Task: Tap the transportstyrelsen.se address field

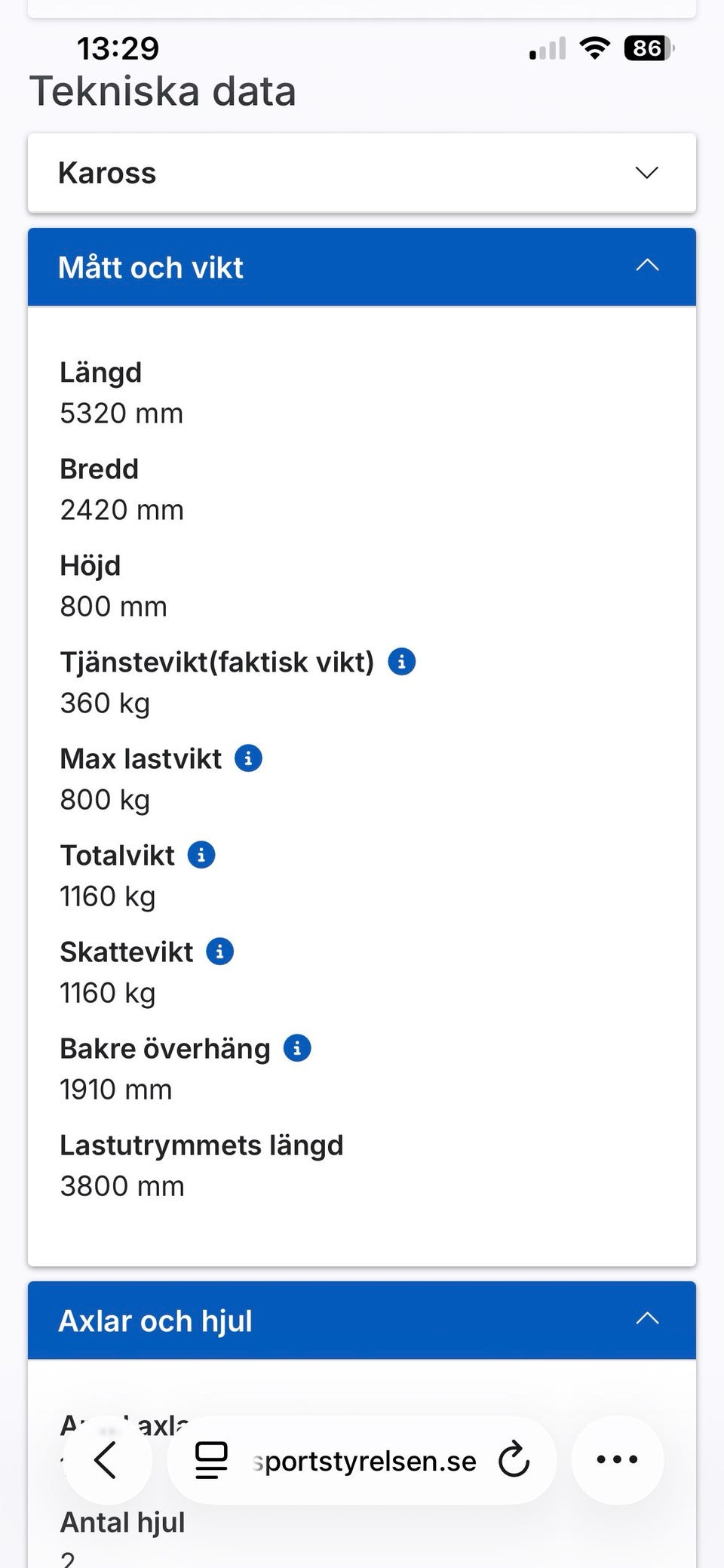Action: tap(365, 1461)
